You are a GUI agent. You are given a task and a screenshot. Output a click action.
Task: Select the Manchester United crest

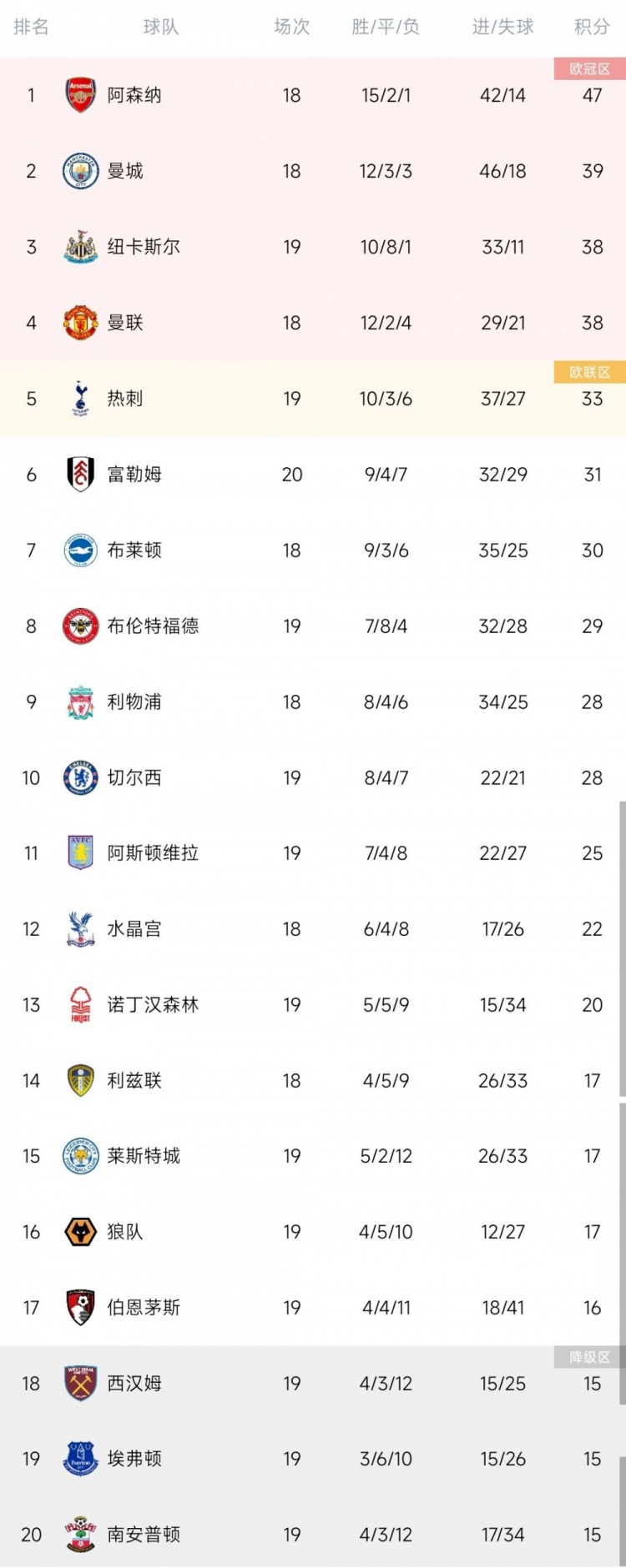click(81, 323)
